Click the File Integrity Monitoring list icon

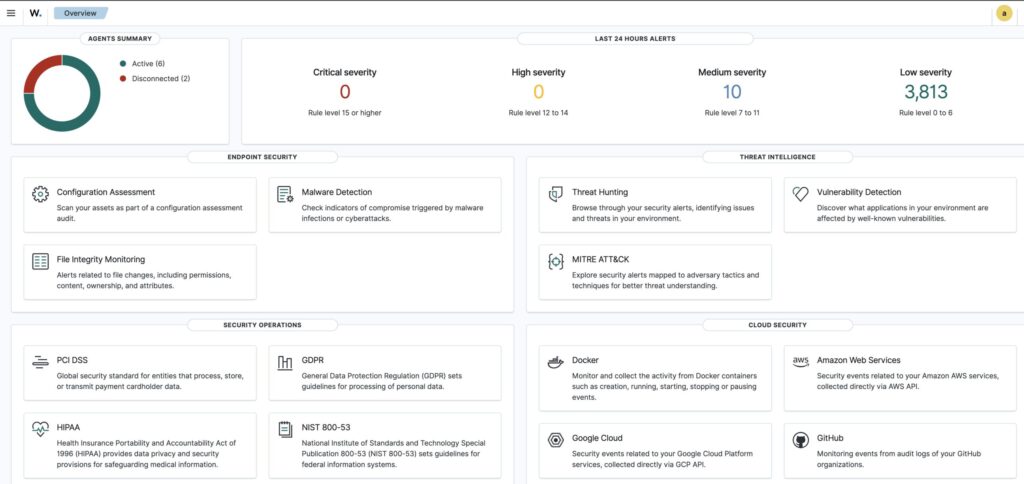coord(40,261)
